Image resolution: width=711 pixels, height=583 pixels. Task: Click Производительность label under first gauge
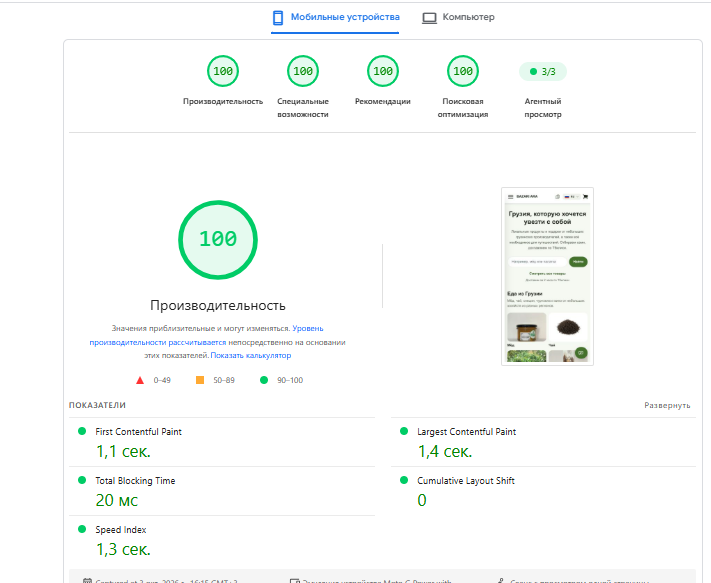pos(223,101)
